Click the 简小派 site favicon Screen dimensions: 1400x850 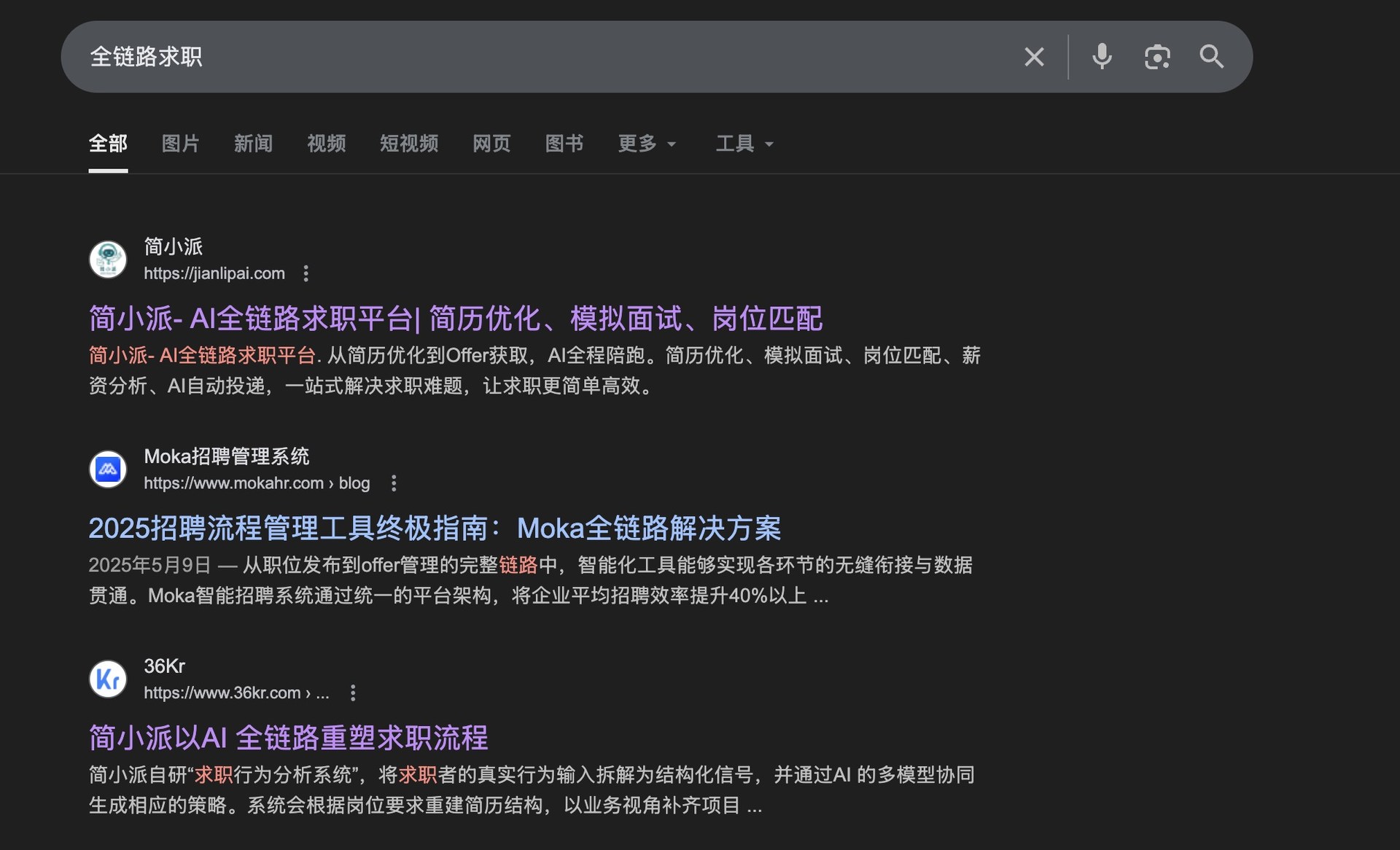click(x=108, y=260)
